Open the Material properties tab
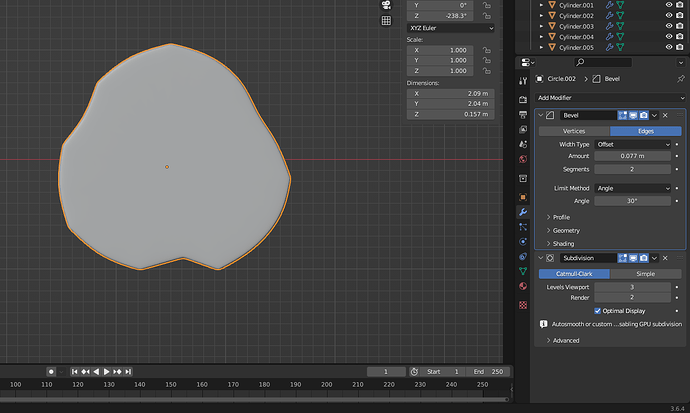The height and width of the screenshot is (413, 690). click(x=523, y=286)
